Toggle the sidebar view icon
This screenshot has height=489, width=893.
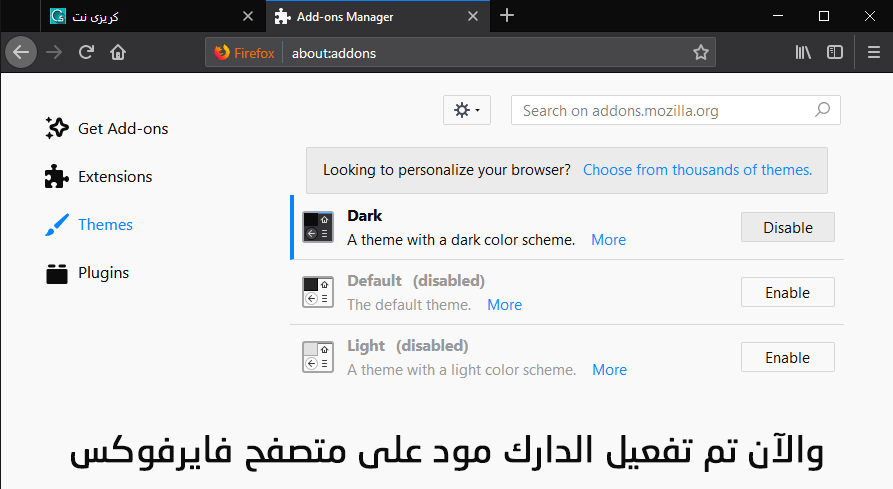835,52
